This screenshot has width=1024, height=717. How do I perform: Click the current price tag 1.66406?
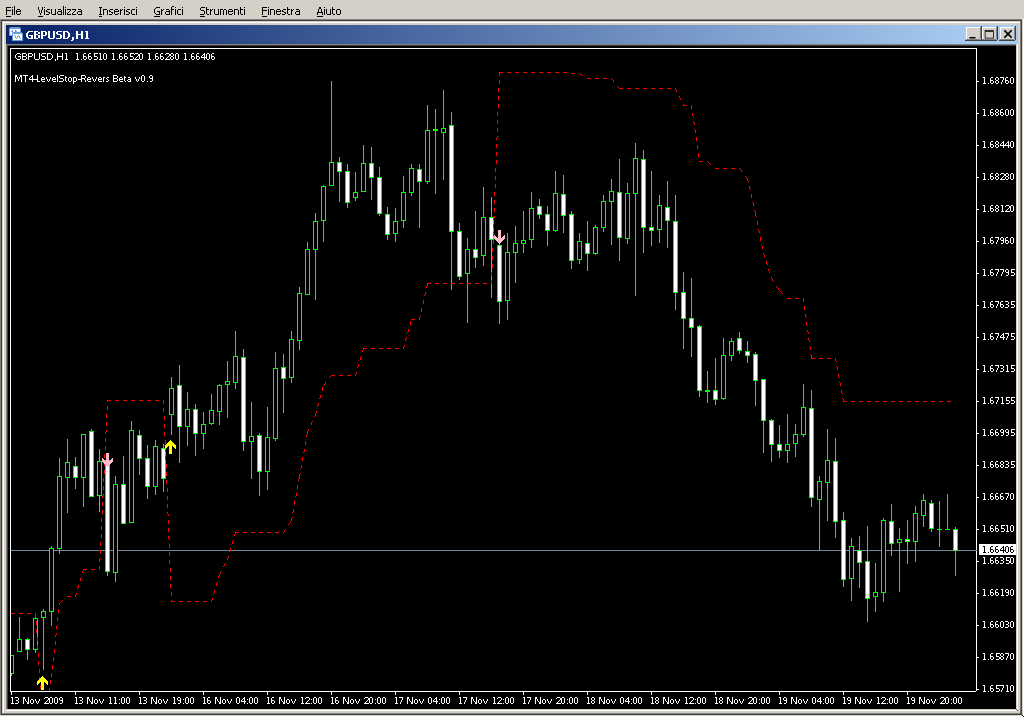pos(997,550)
